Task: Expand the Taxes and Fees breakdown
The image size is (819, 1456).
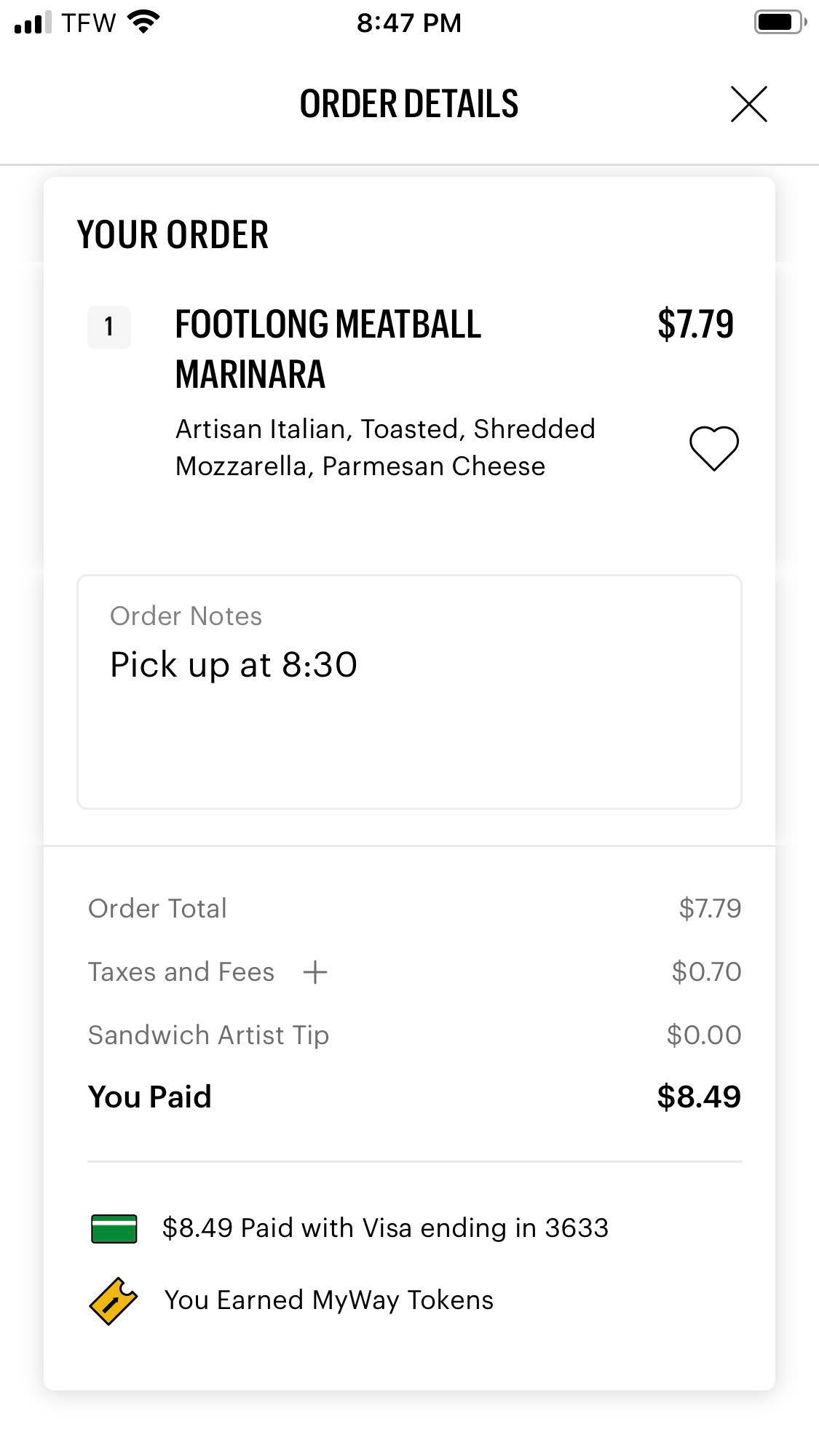Action: click(x=314, y=972)
